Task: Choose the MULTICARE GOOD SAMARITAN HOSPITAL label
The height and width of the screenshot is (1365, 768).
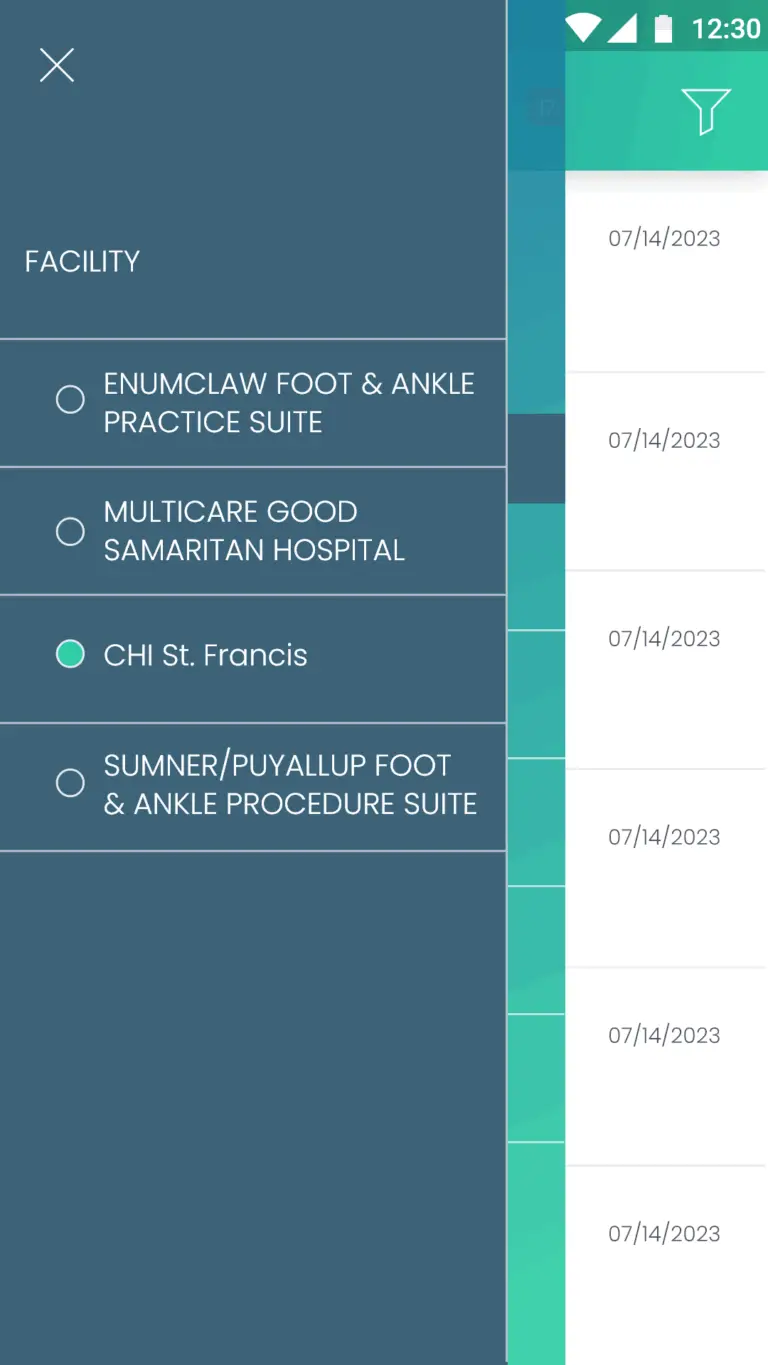Action: [254, 531]
